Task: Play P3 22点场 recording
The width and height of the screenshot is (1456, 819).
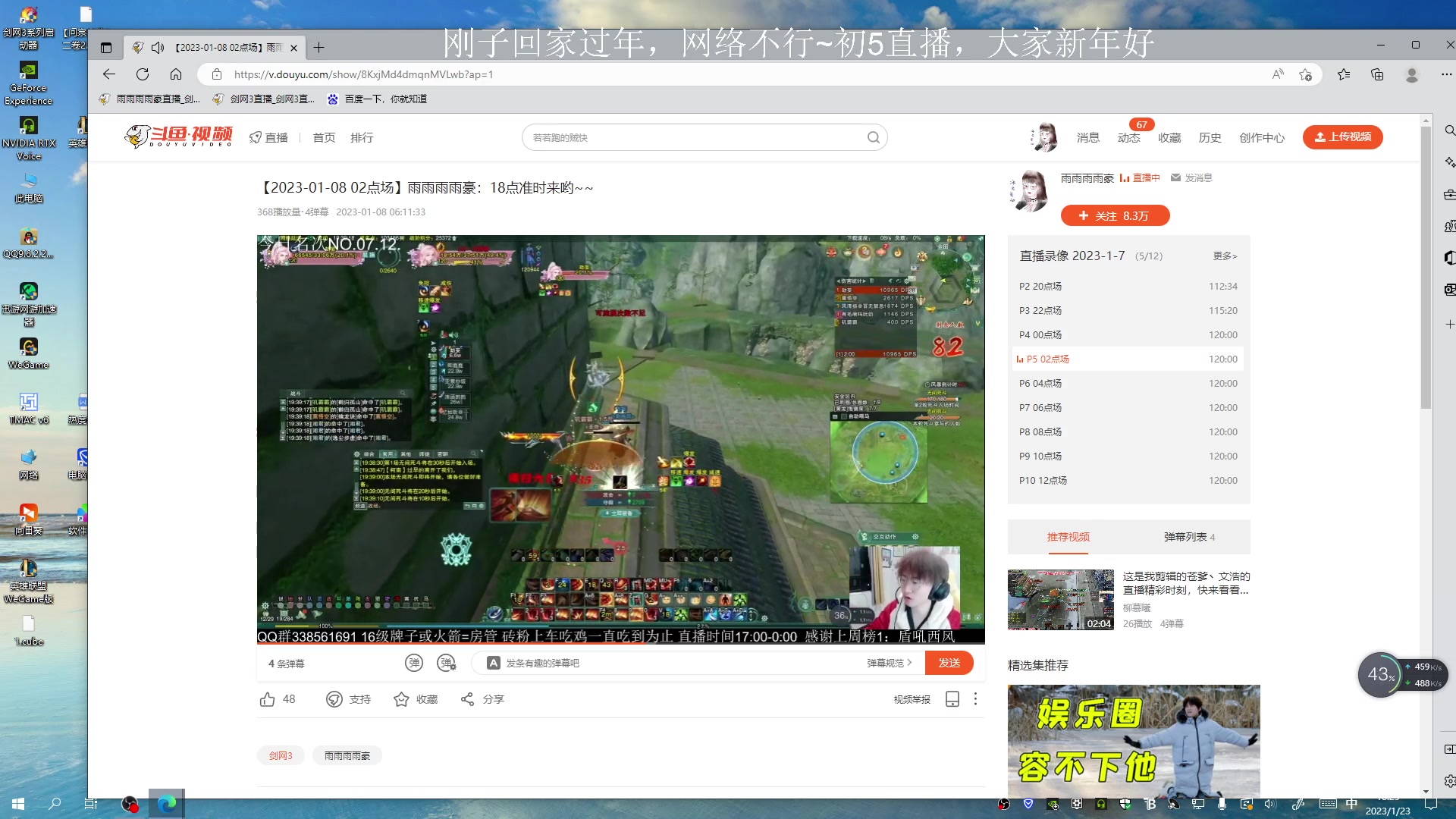Action: [x=1128, y=311]
